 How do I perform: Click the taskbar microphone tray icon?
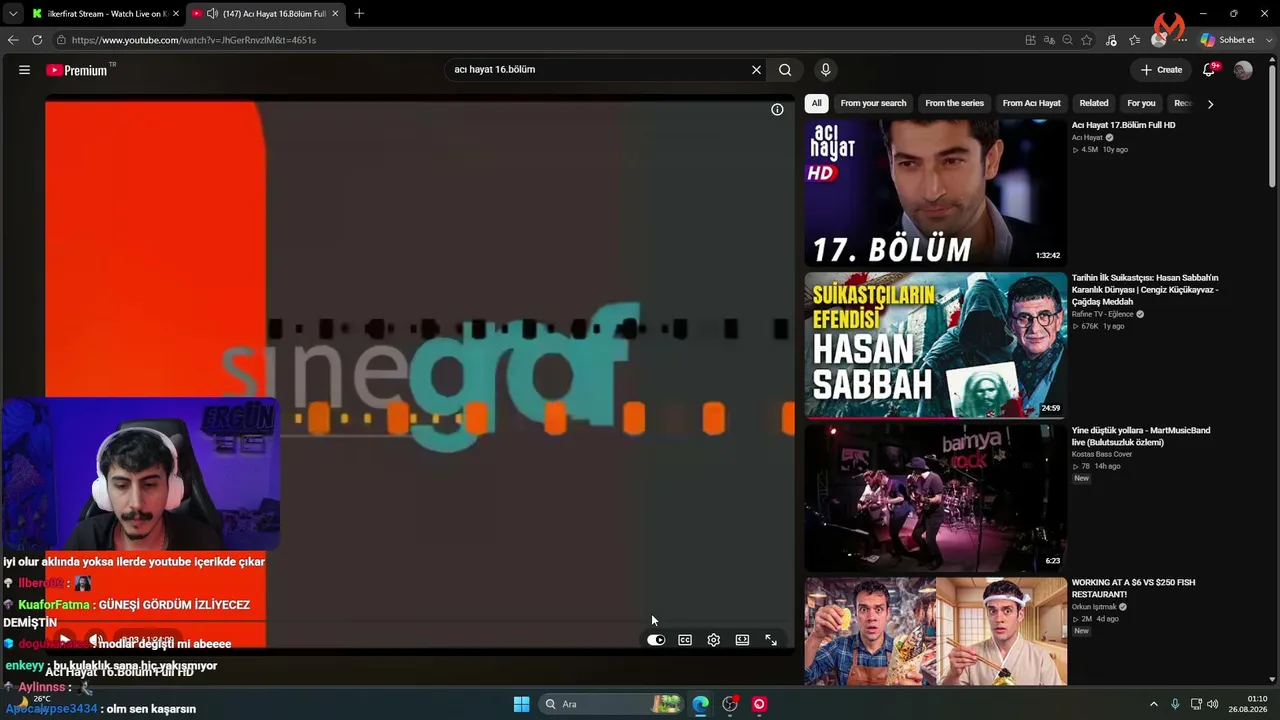(1175, 704)
